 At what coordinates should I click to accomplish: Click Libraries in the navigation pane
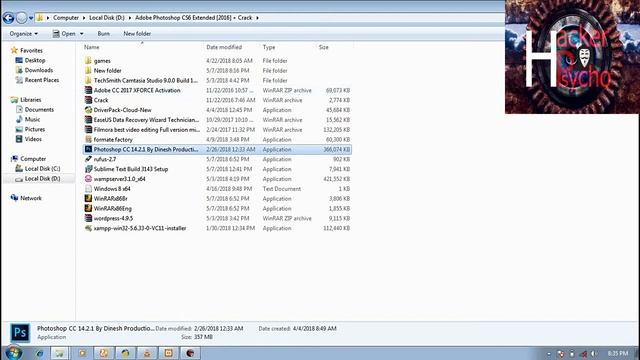[31, 100]
